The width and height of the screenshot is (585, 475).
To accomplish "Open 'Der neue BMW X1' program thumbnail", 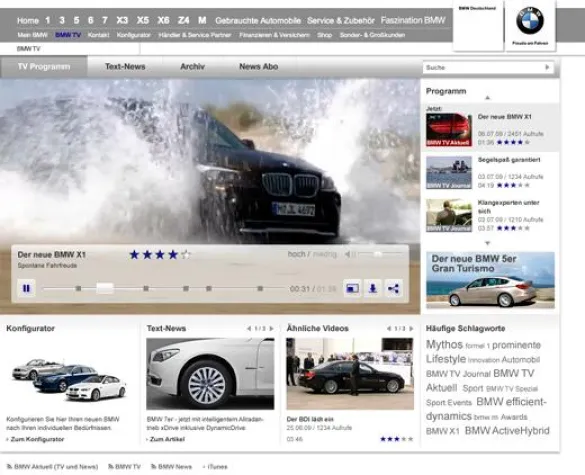I will (x=449, y=129).
